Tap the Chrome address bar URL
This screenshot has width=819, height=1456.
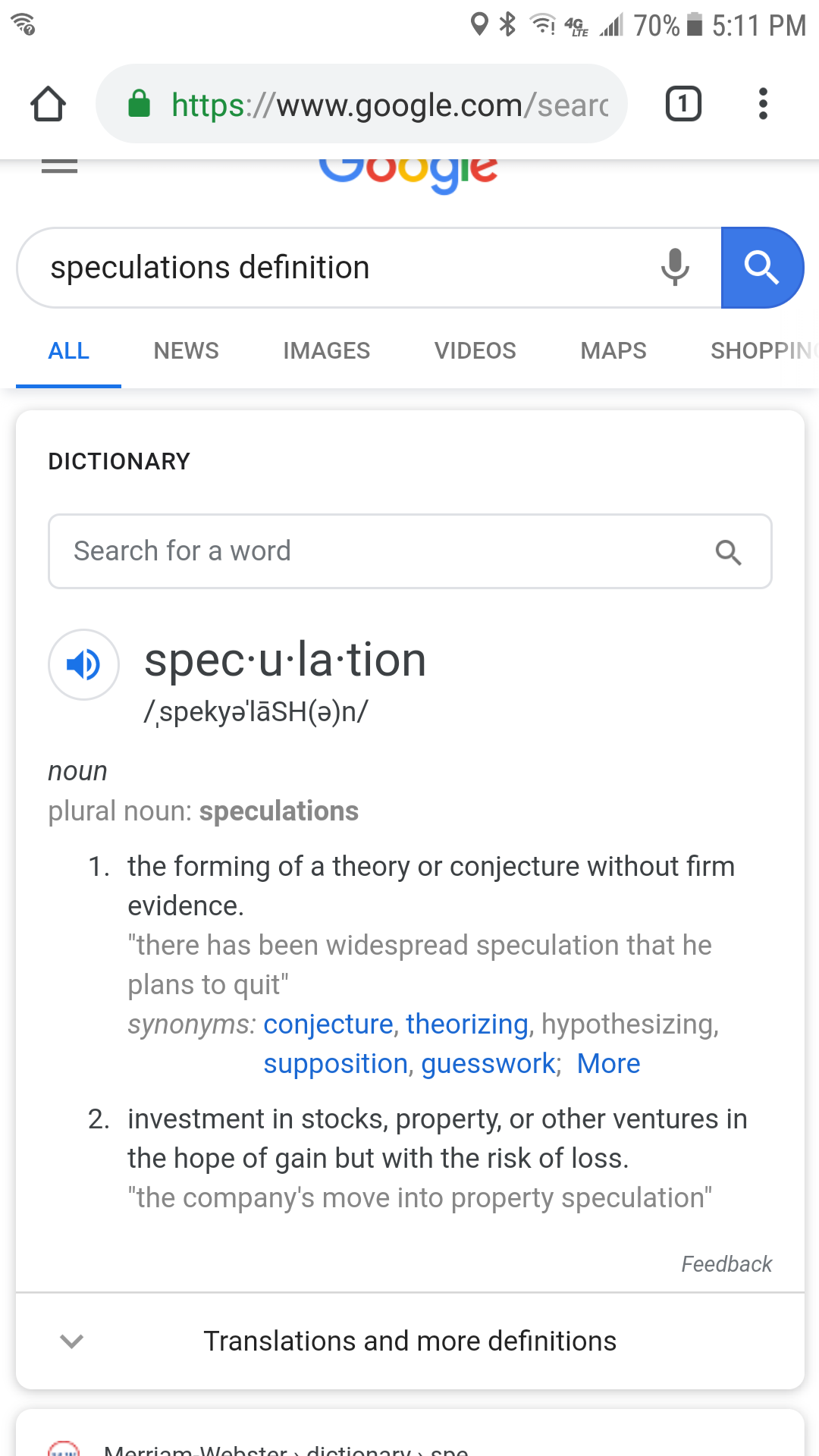pos(390,105)
